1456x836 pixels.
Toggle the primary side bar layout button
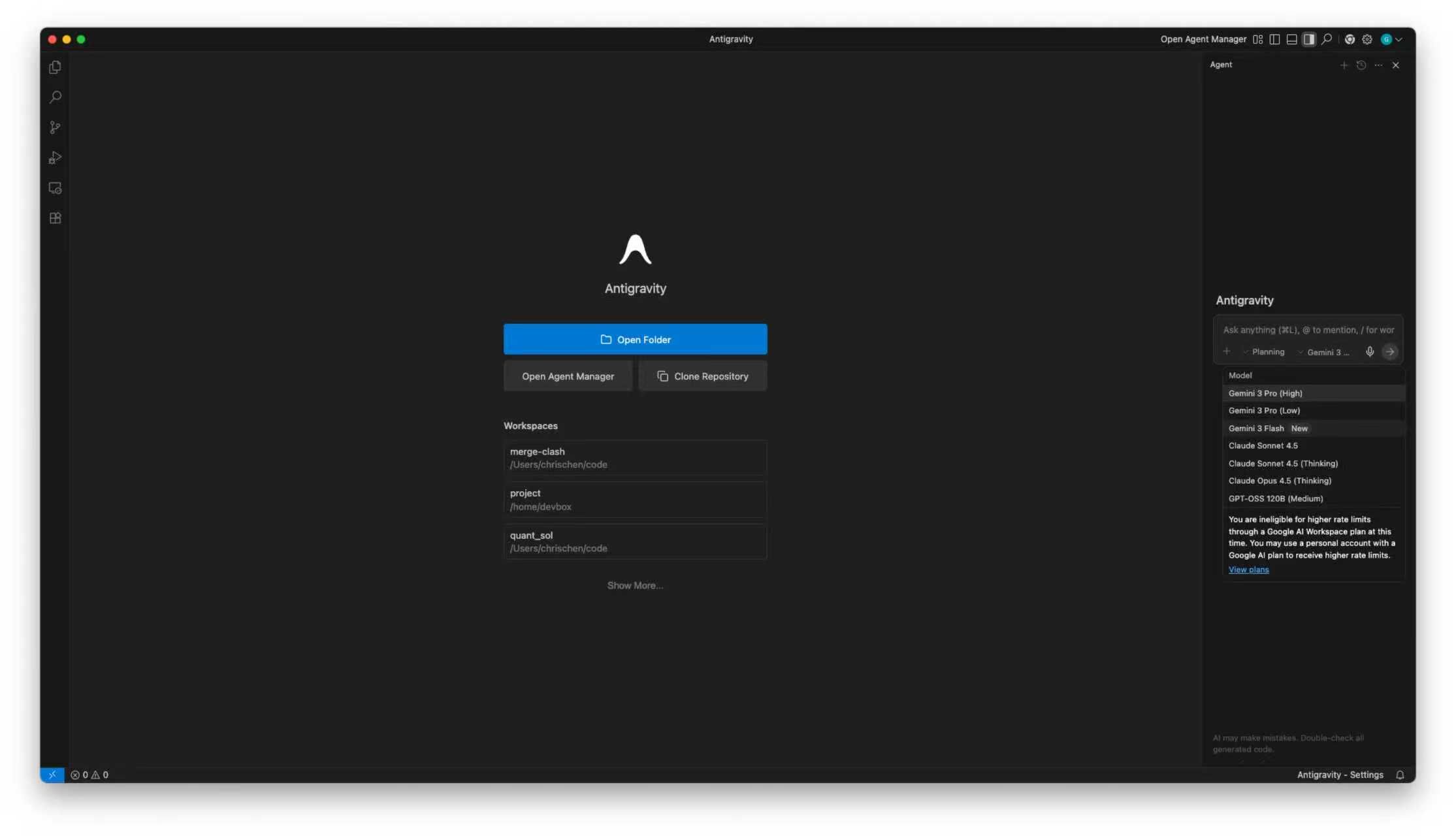1274,39
